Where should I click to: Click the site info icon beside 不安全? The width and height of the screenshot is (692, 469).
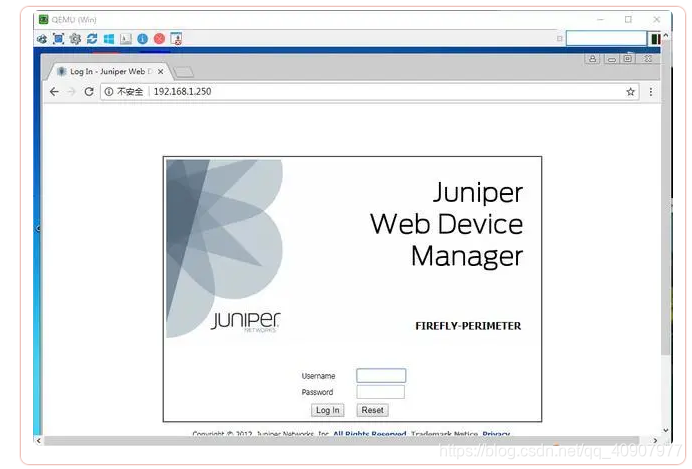[x=109, y=92]
